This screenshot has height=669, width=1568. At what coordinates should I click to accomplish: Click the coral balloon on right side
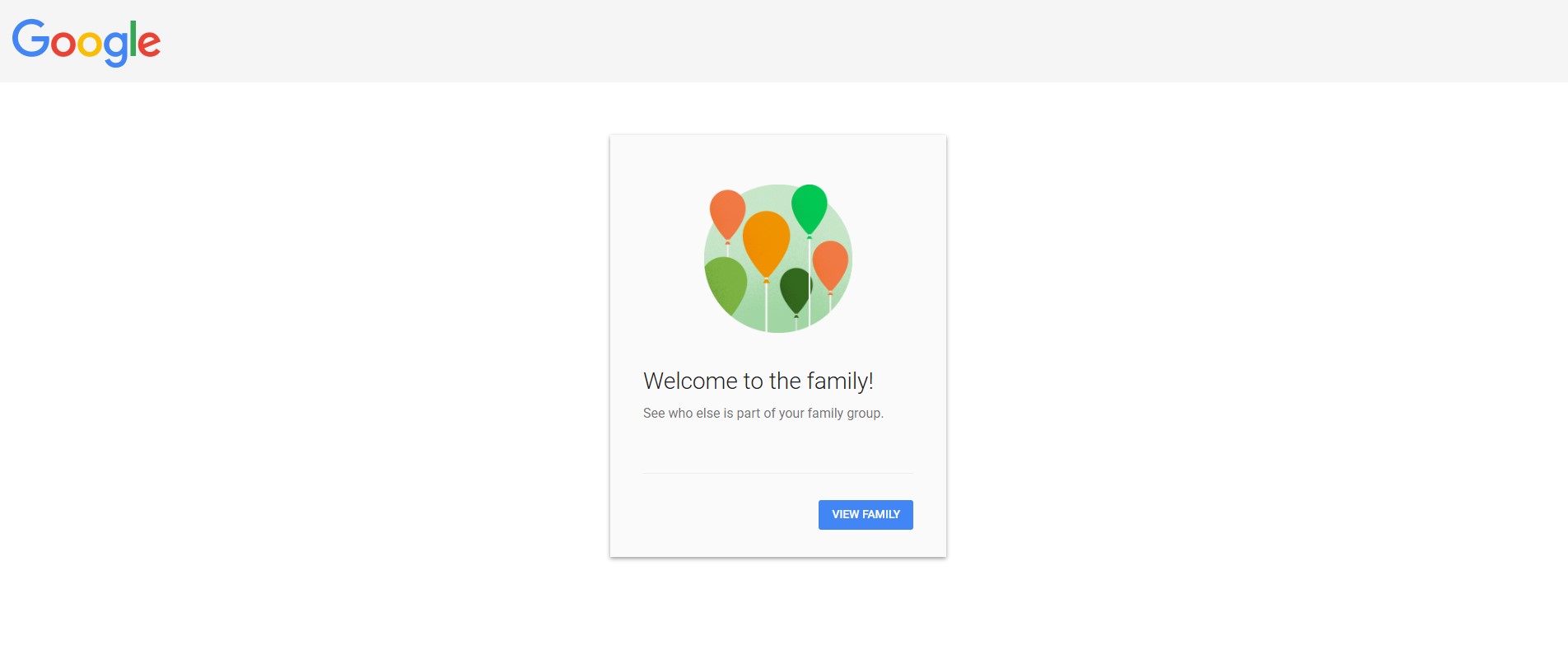tap(830, 265)
